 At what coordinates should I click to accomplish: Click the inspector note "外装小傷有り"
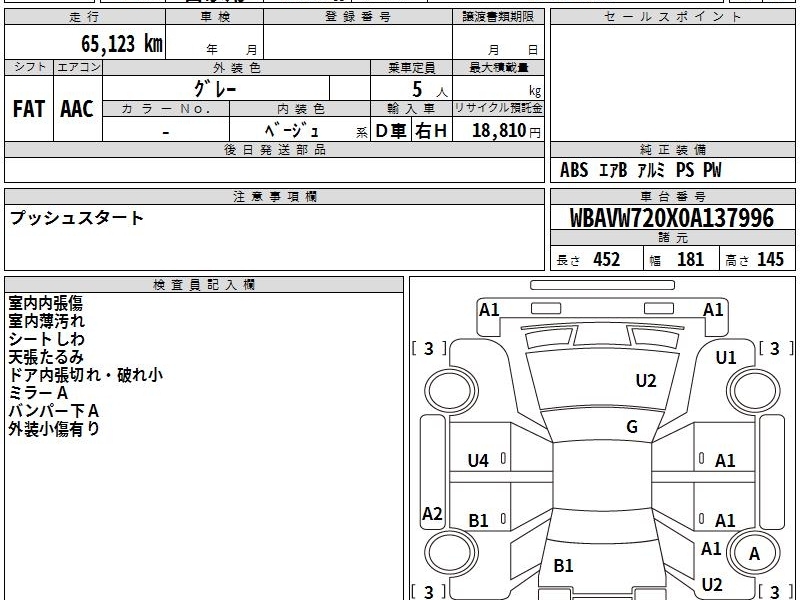point(54,429)
